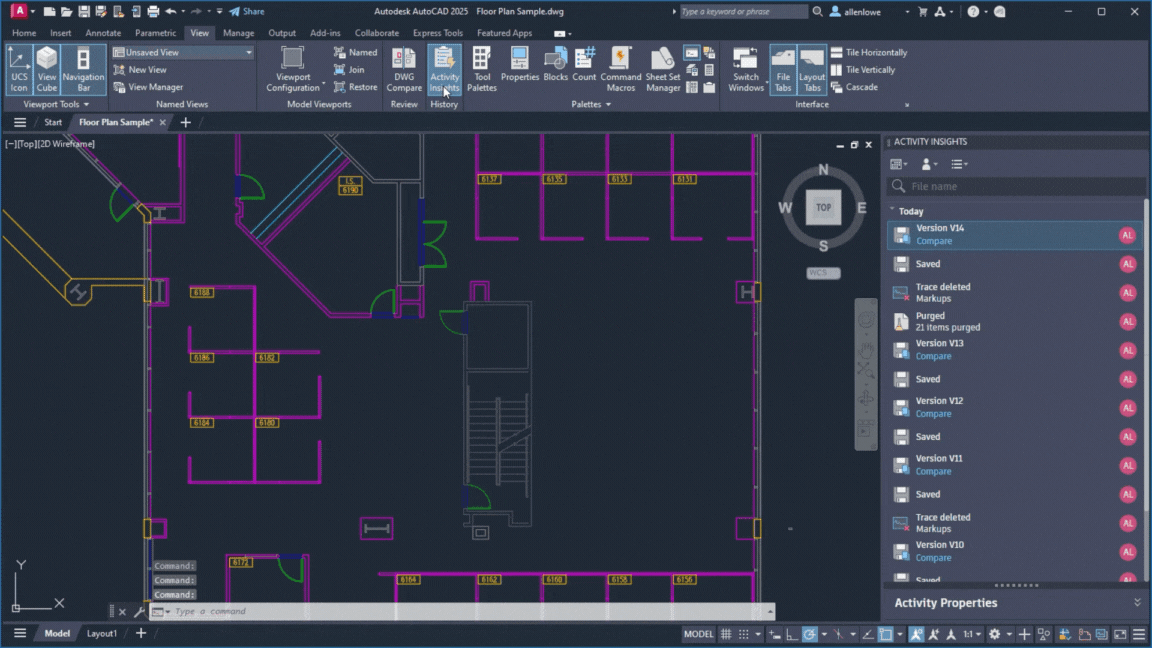Open Tool Palettes
1152x648 pixels.
tap(482, 69)
